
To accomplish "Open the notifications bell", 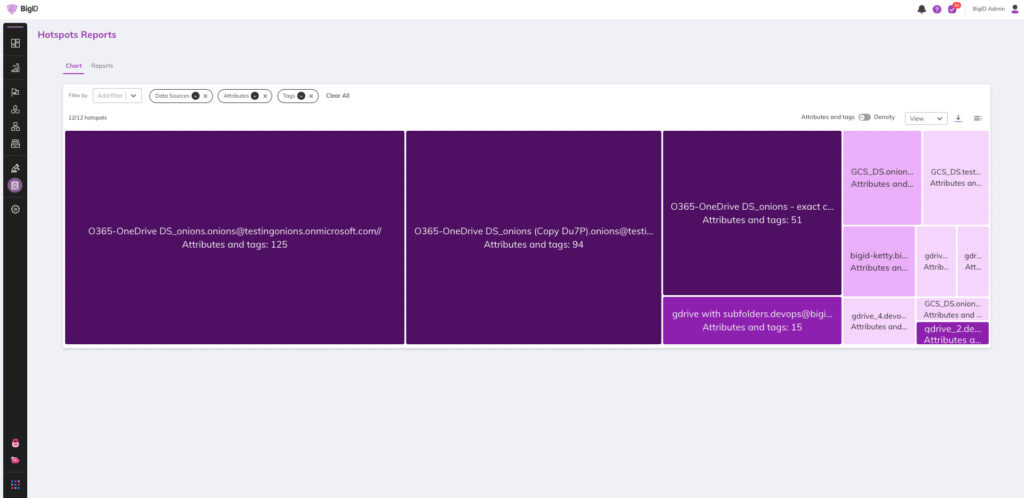I will click(x=921, y=9).
